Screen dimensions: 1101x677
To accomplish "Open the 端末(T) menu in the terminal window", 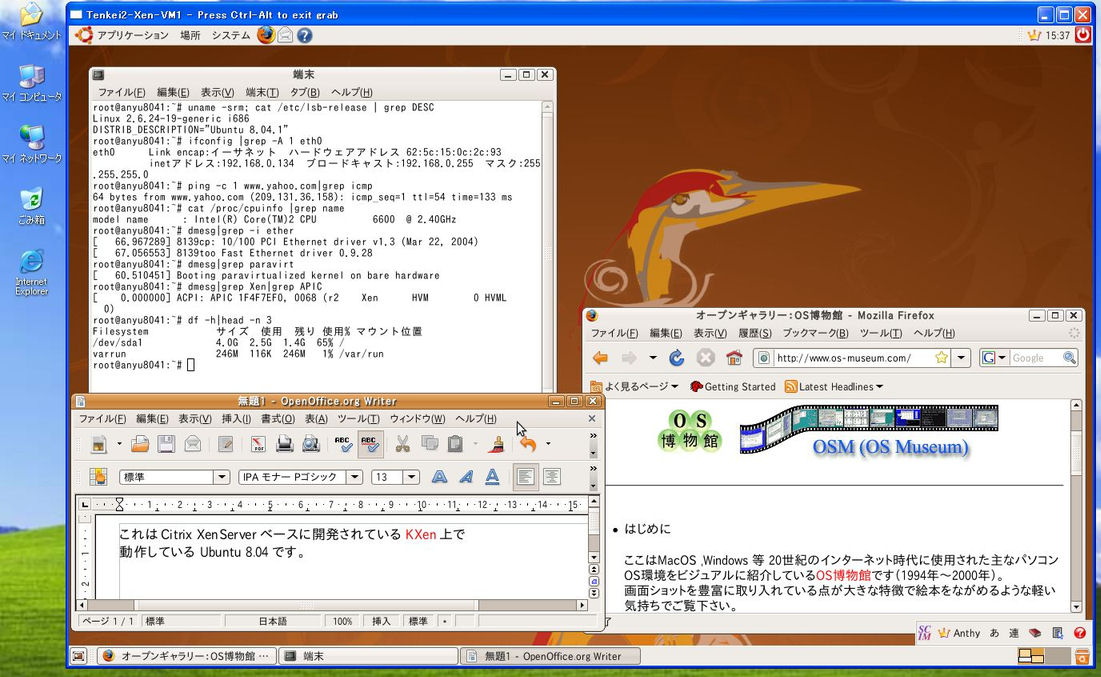I will [262, 92].
